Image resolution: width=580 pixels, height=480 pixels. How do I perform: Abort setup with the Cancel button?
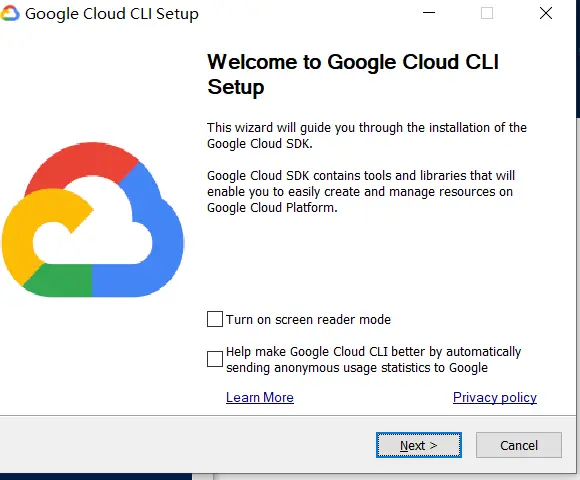tap(519, 445)
